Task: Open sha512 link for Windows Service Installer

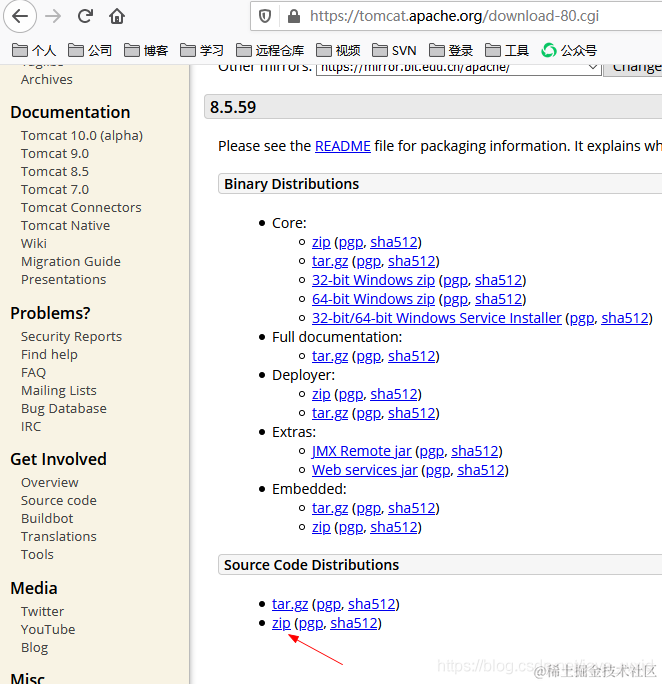Action: coord(625,318)
